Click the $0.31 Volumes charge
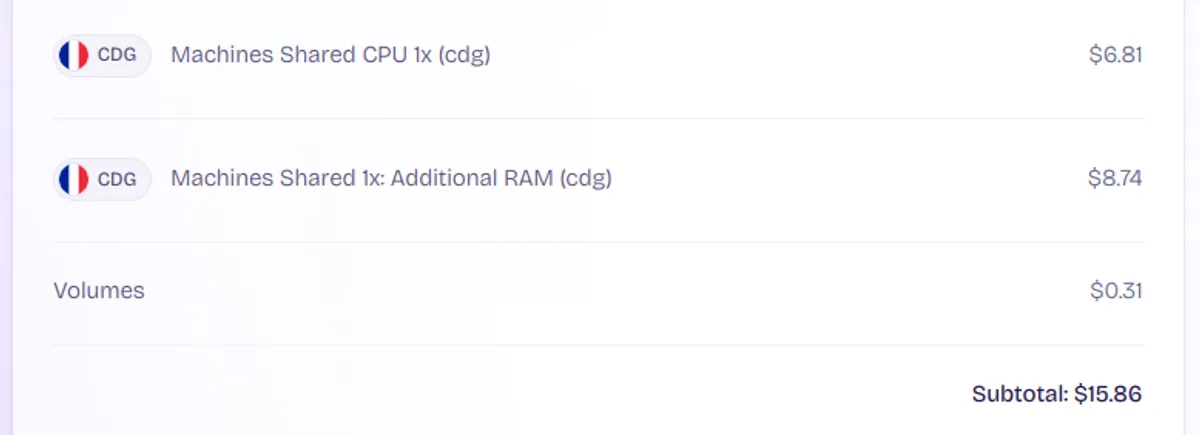Viewport: 1200px width, 435px height. click(1116, 291)
